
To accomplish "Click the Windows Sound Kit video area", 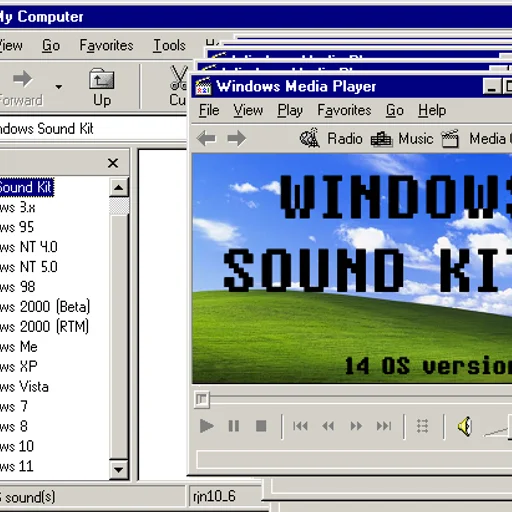I will pos(352,269).
